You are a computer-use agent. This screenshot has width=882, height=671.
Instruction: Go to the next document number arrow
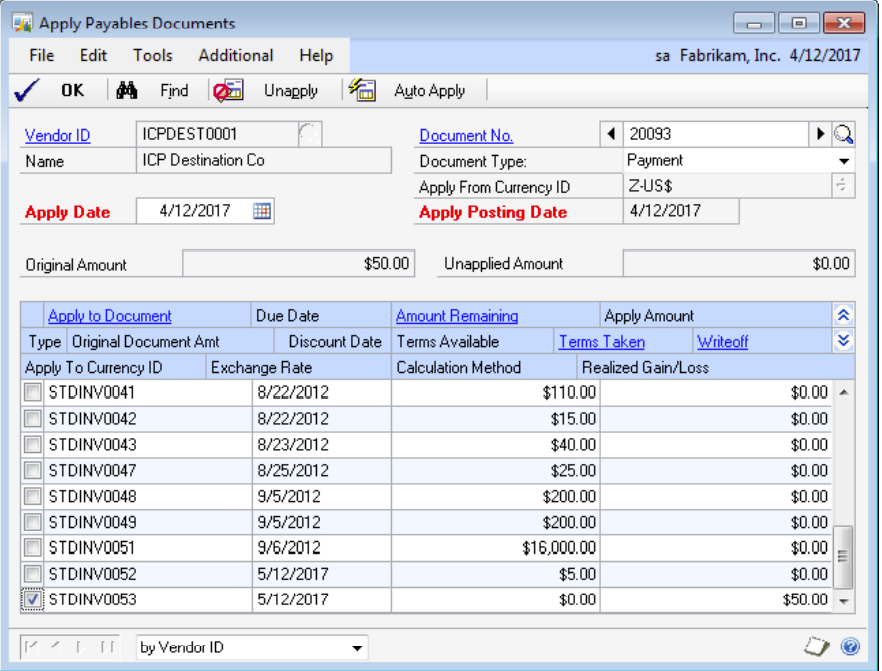point(821,135)
